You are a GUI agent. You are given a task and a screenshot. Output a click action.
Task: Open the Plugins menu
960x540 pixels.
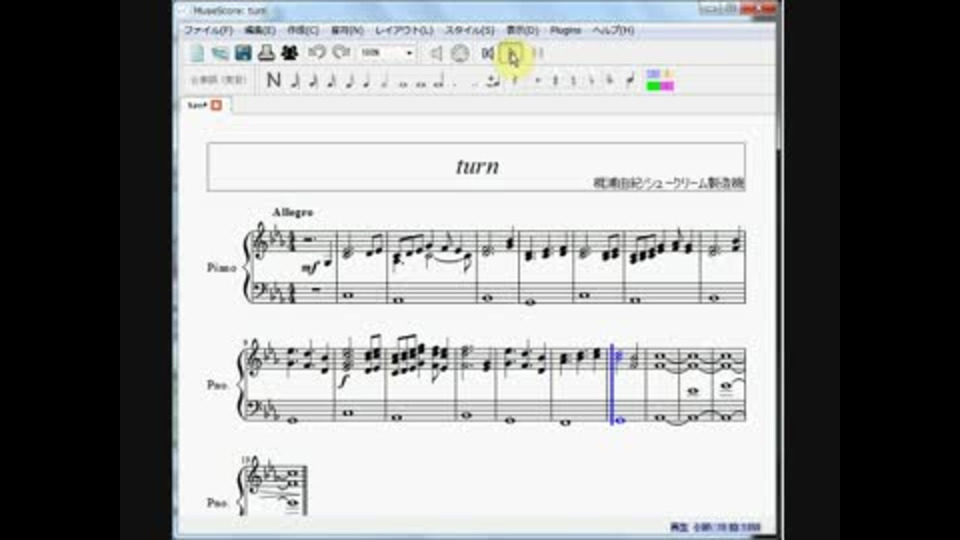coord(566,30)
